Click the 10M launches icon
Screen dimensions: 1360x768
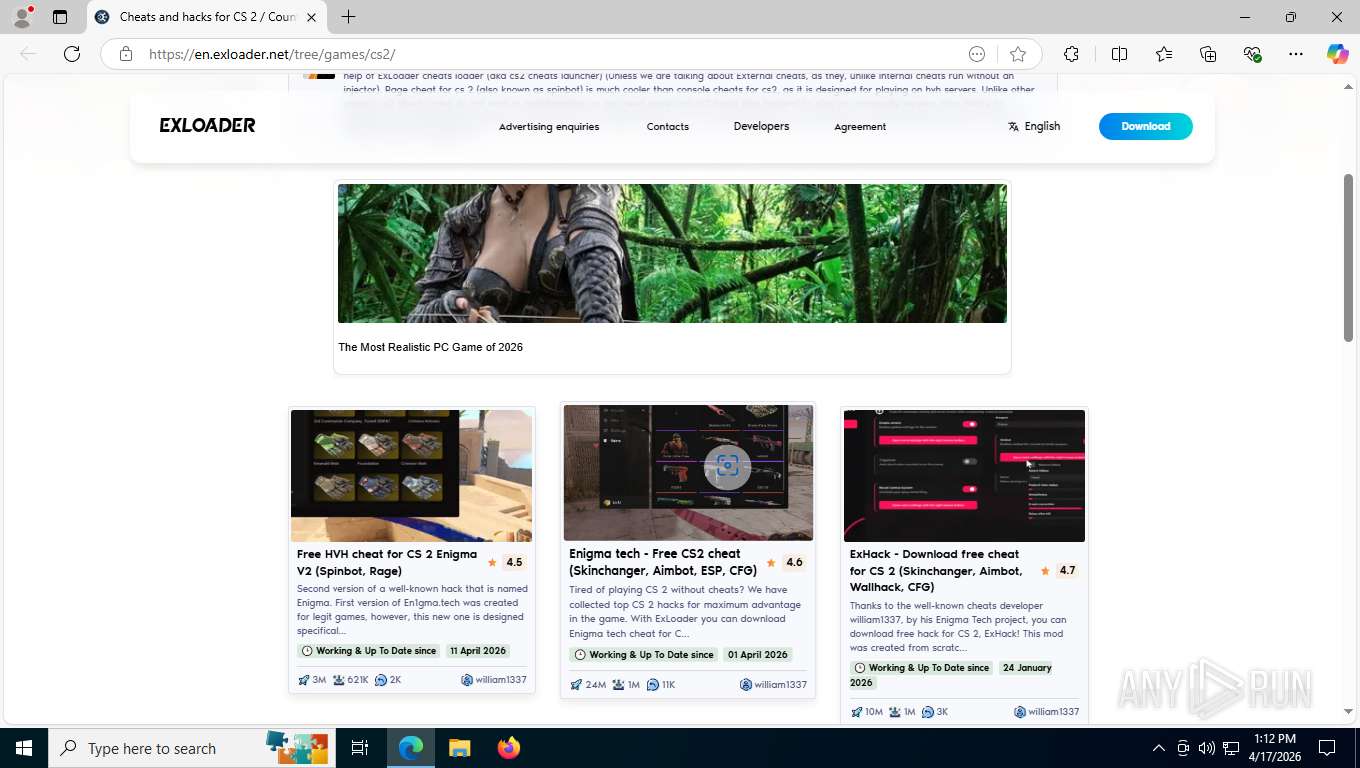pos(857,712)
